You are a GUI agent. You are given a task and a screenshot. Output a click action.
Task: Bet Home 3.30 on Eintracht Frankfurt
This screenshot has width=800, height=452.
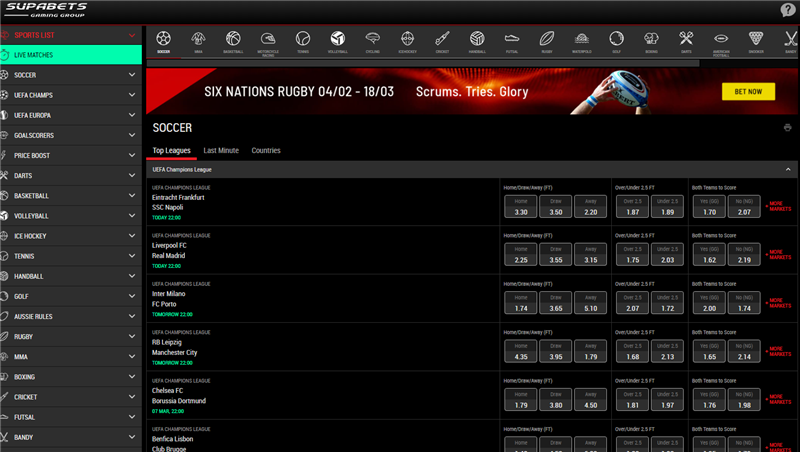click(x=520, y=207)
